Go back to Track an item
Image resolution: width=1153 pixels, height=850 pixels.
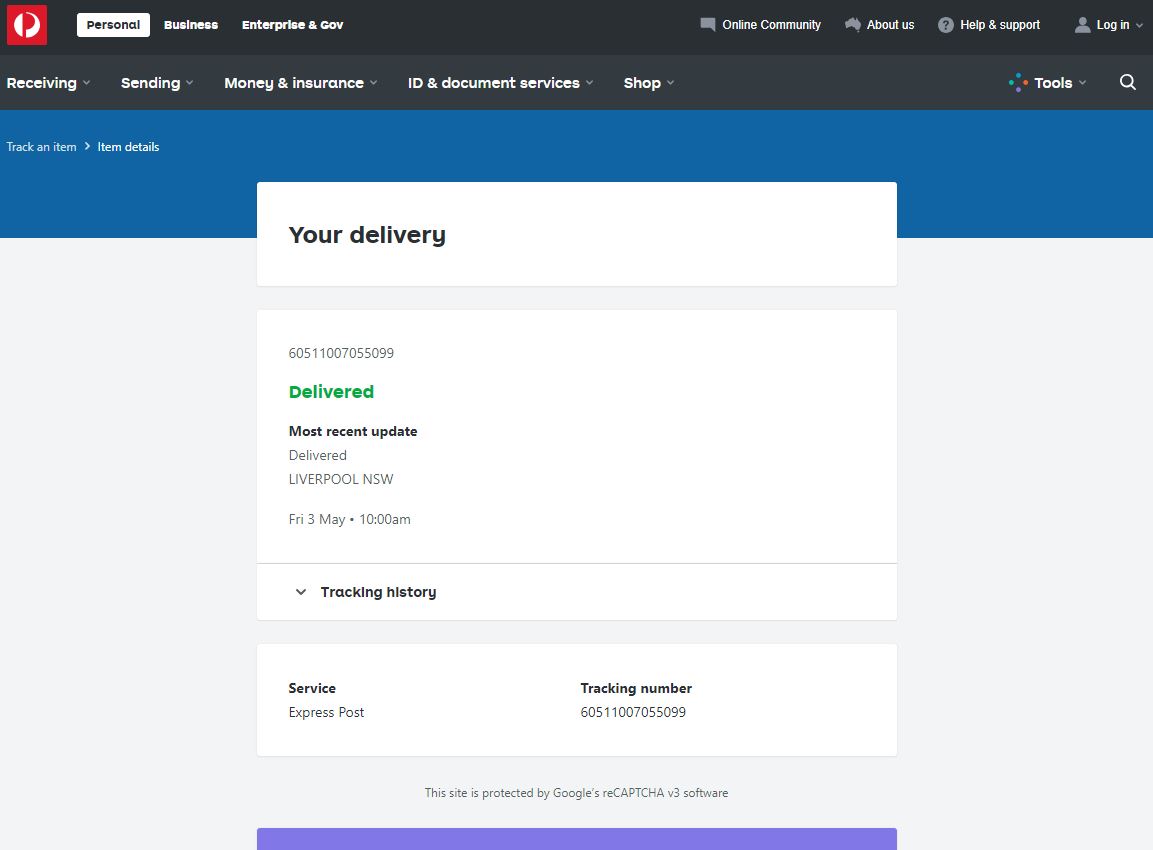point(41,147)
